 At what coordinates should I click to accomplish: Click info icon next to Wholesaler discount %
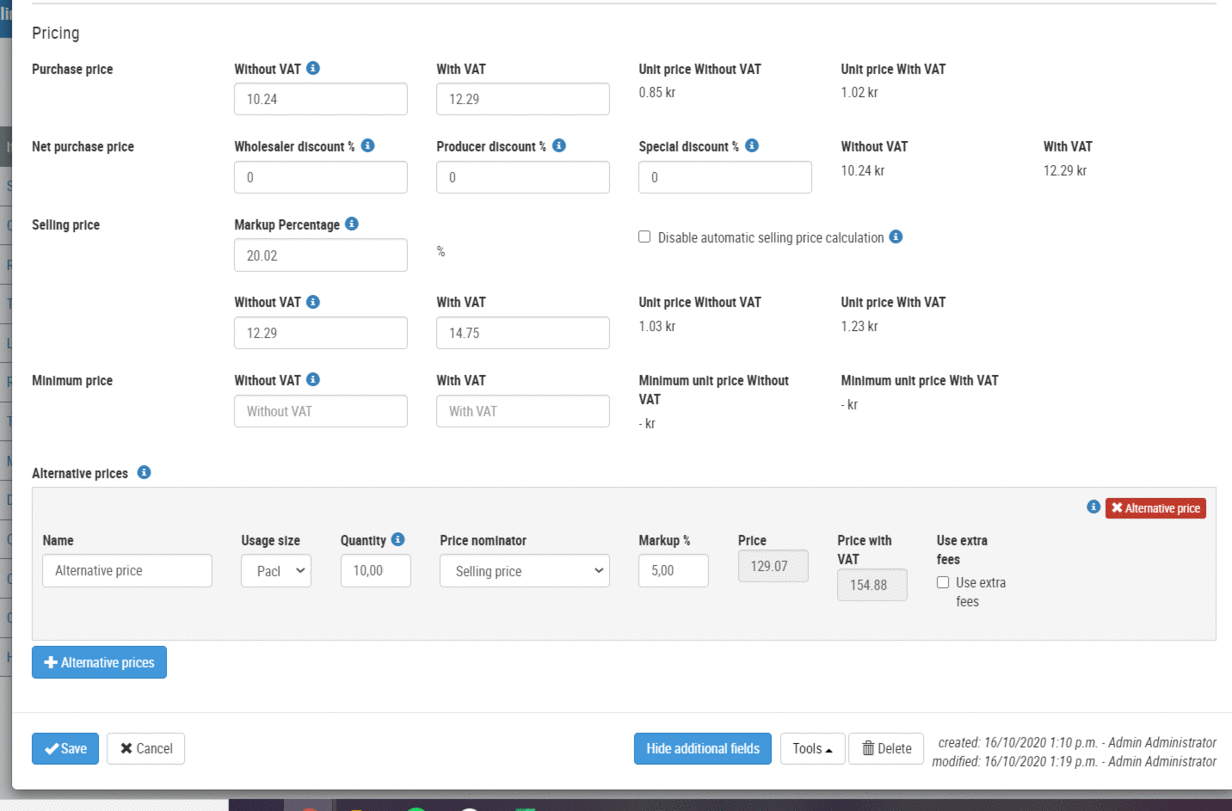pyautogui.click(x=368, y=146)
